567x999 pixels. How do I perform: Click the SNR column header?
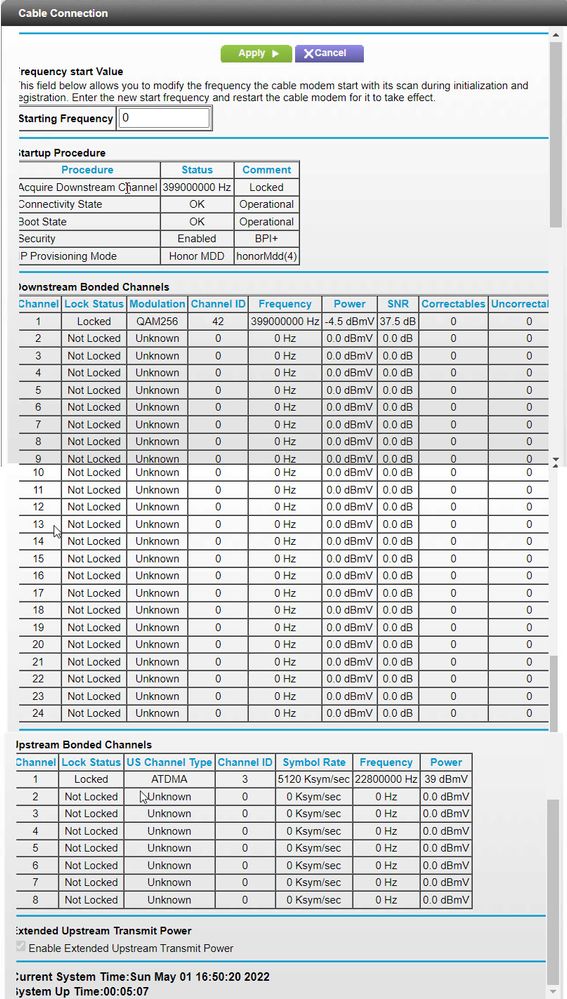398,304
